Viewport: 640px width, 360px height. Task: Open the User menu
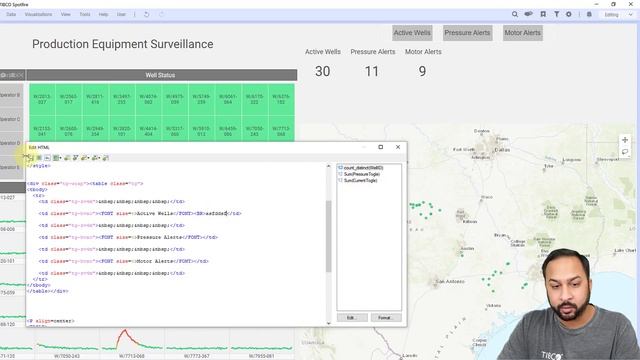pos(121,14)
